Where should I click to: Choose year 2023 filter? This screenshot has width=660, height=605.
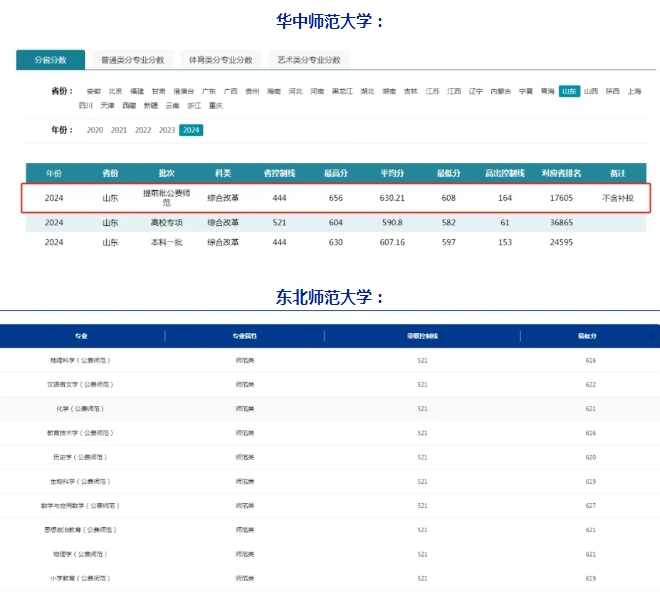tap(167, 130)
